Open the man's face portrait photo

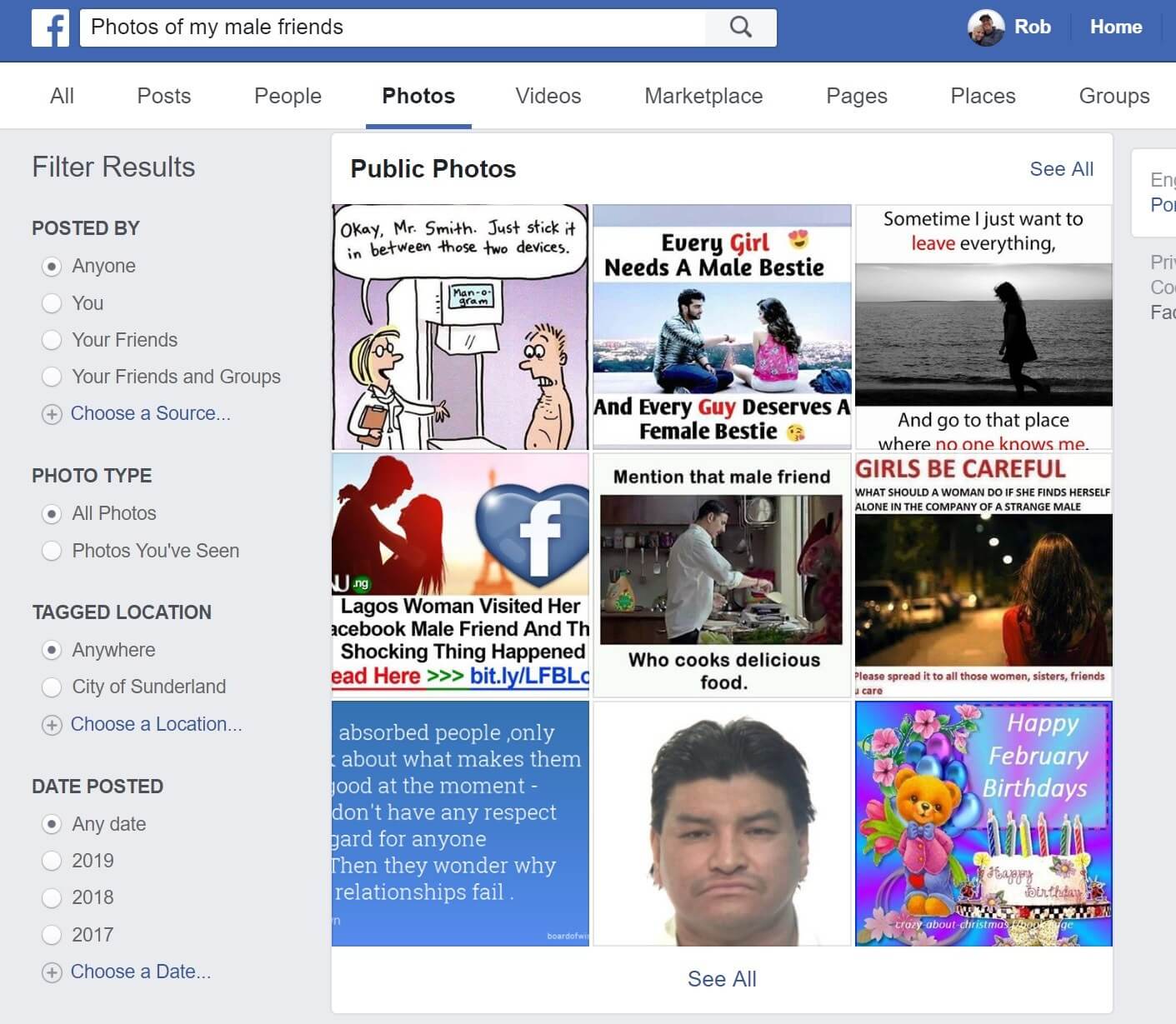click(722, 823)
